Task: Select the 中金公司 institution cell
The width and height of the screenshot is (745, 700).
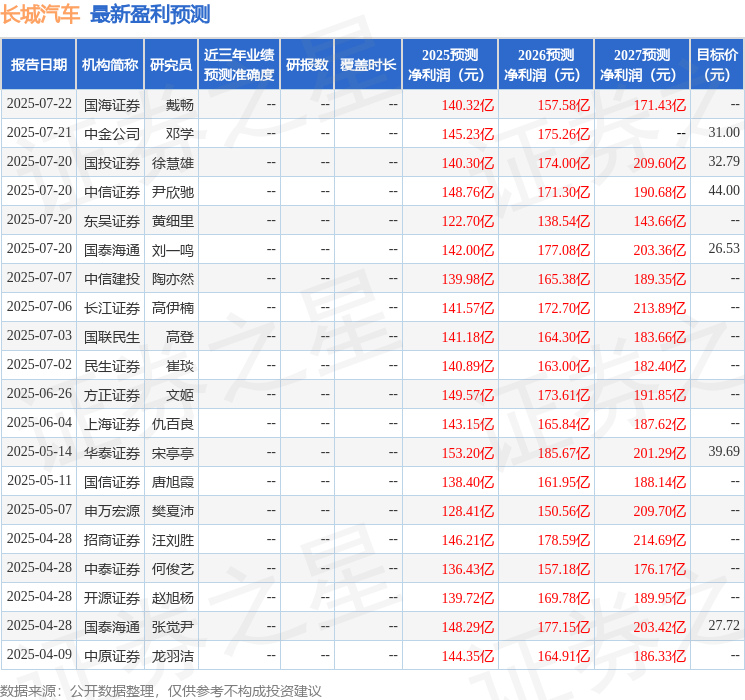Action: click(112, 134)
